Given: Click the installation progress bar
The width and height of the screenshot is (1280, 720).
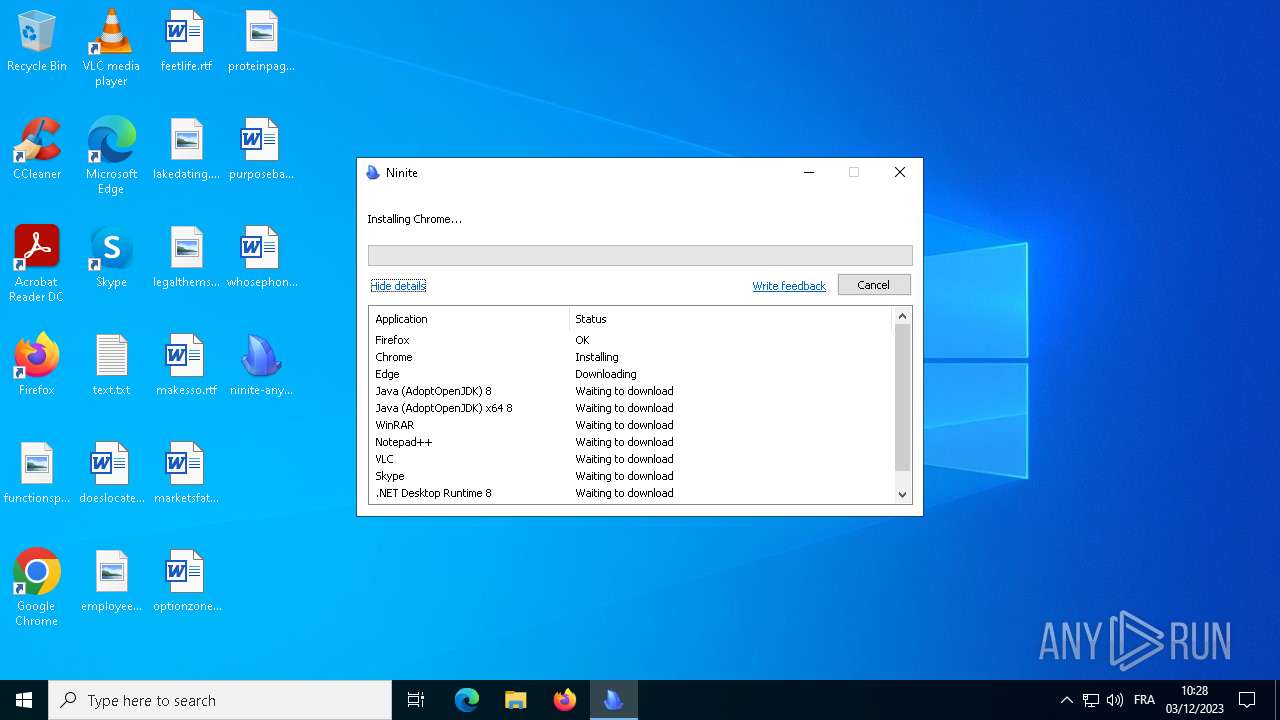Looking at the screenshot, I should point(640,255).
